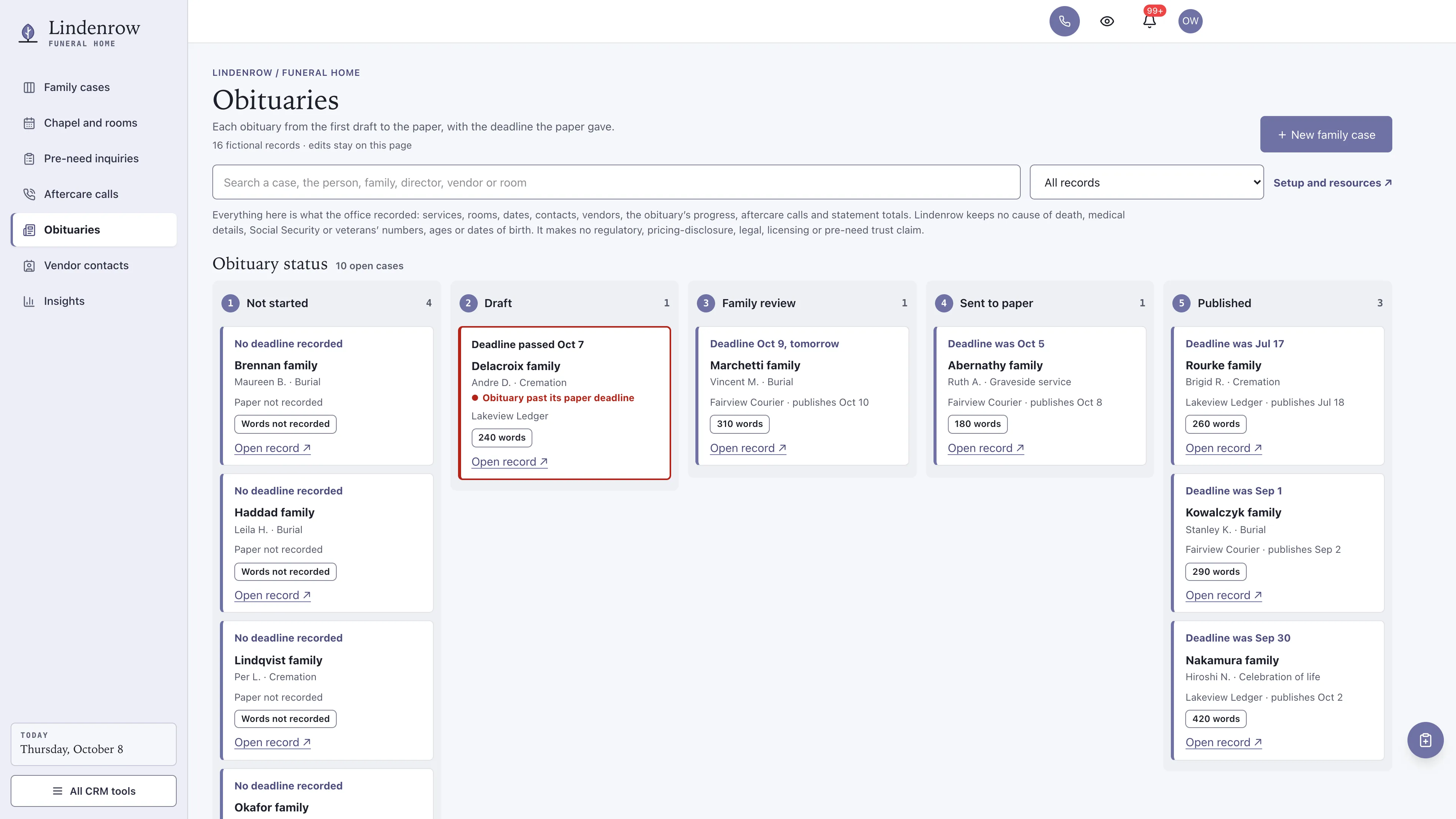Viewport: 1456px width, 819px height.
Task: Go to Family cases in sidebar
Action: click(94, 88)
